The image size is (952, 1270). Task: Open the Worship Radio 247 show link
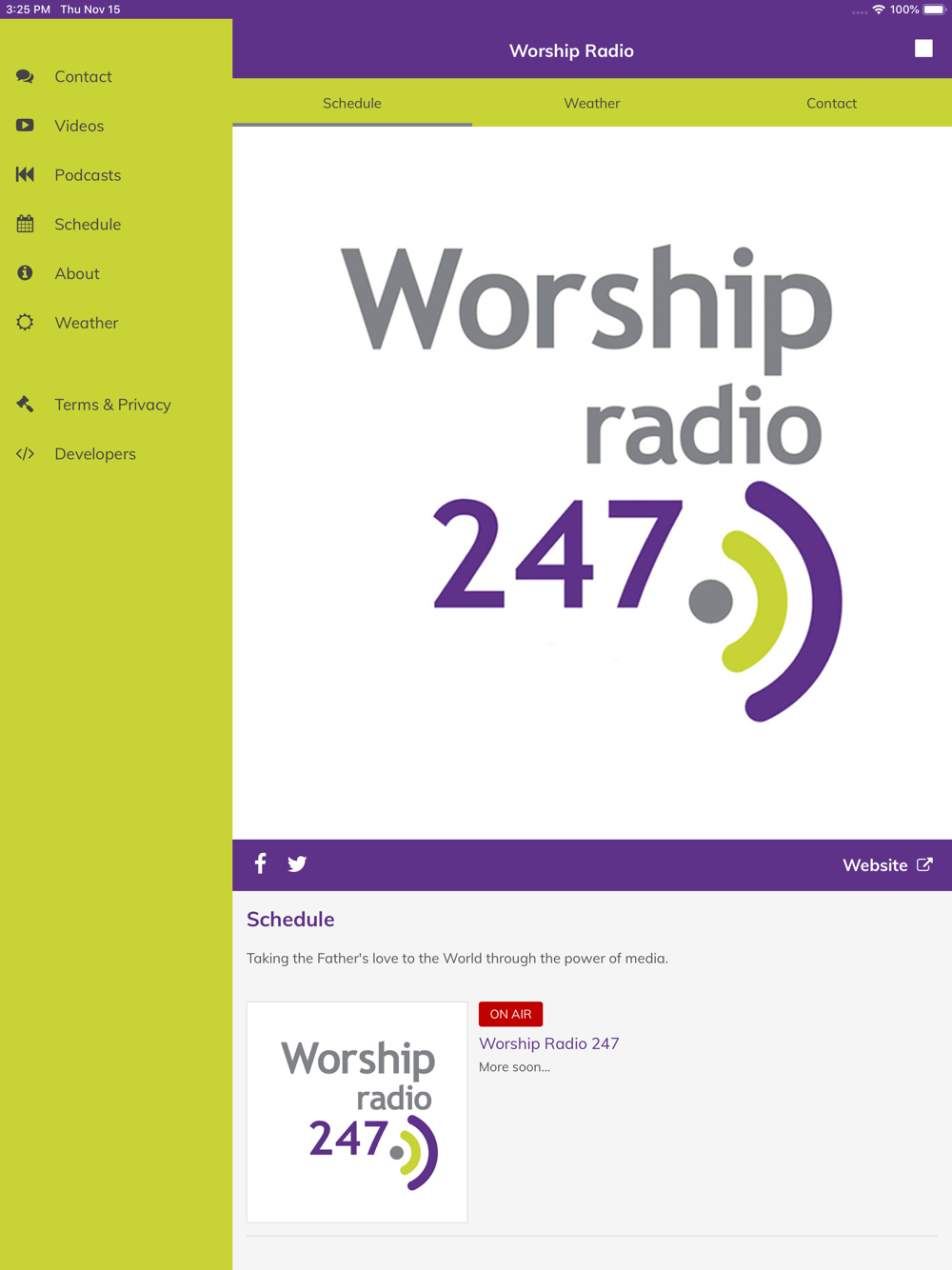549,1043
